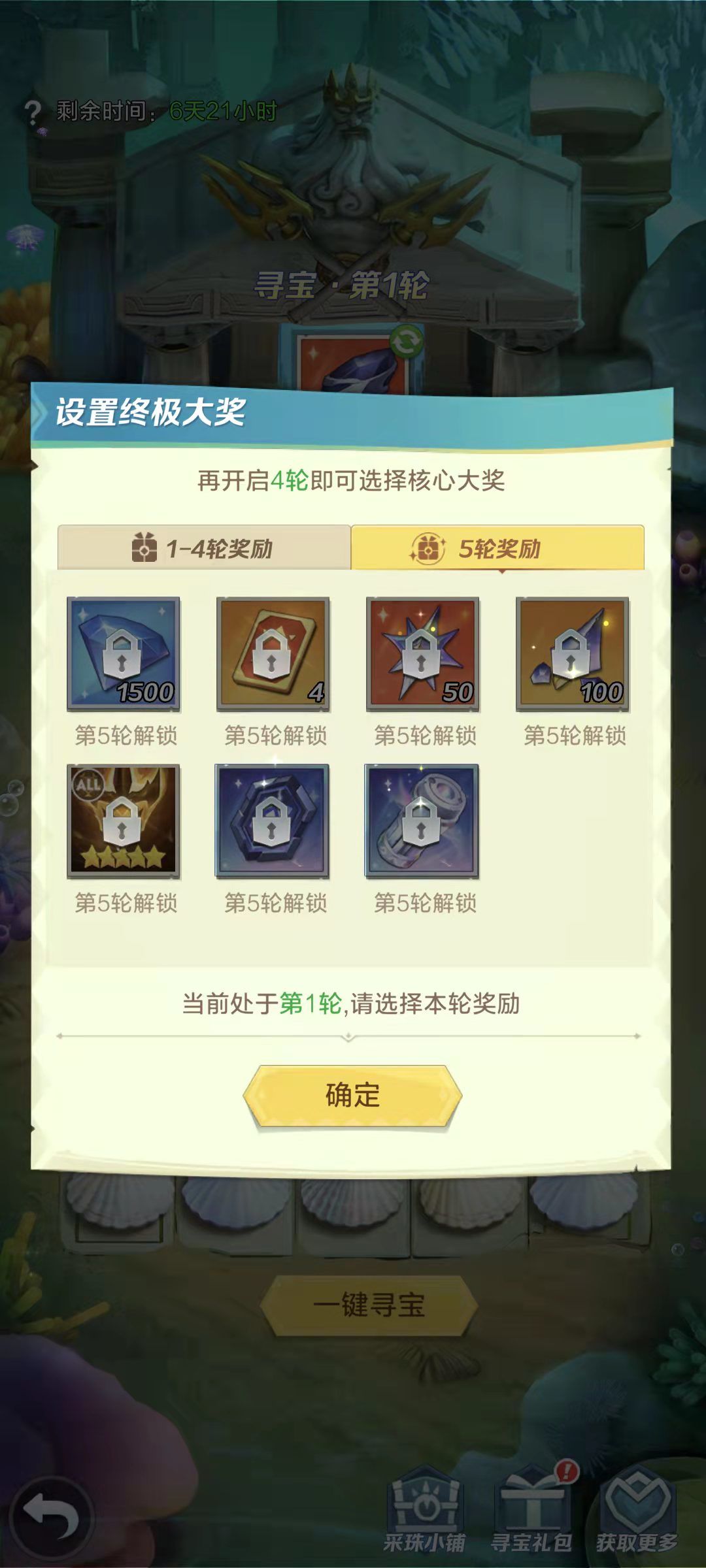Tap the locked crystal shard reward 100
The height and width of the screenshot is (1568, 706).
573,653
